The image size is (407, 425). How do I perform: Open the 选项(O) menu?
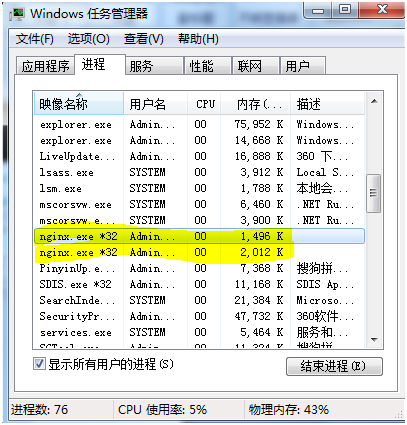[x=89, y=39]
